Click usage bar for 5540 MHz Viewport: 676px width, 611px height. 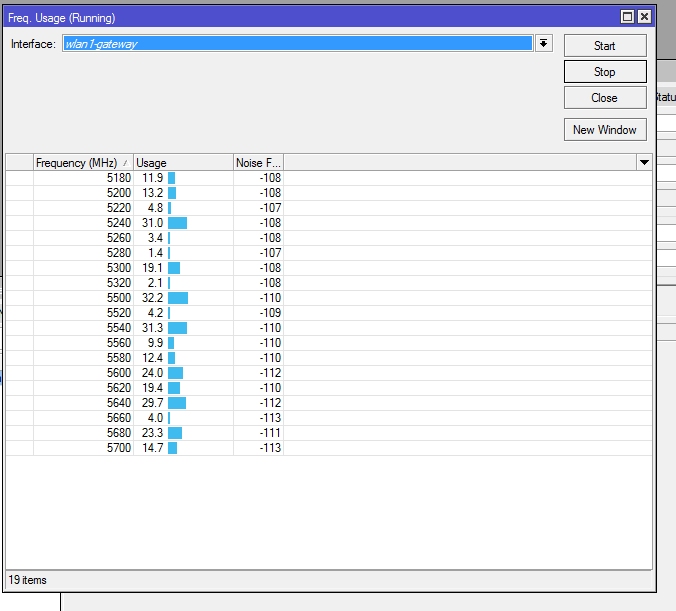point(177,328)
